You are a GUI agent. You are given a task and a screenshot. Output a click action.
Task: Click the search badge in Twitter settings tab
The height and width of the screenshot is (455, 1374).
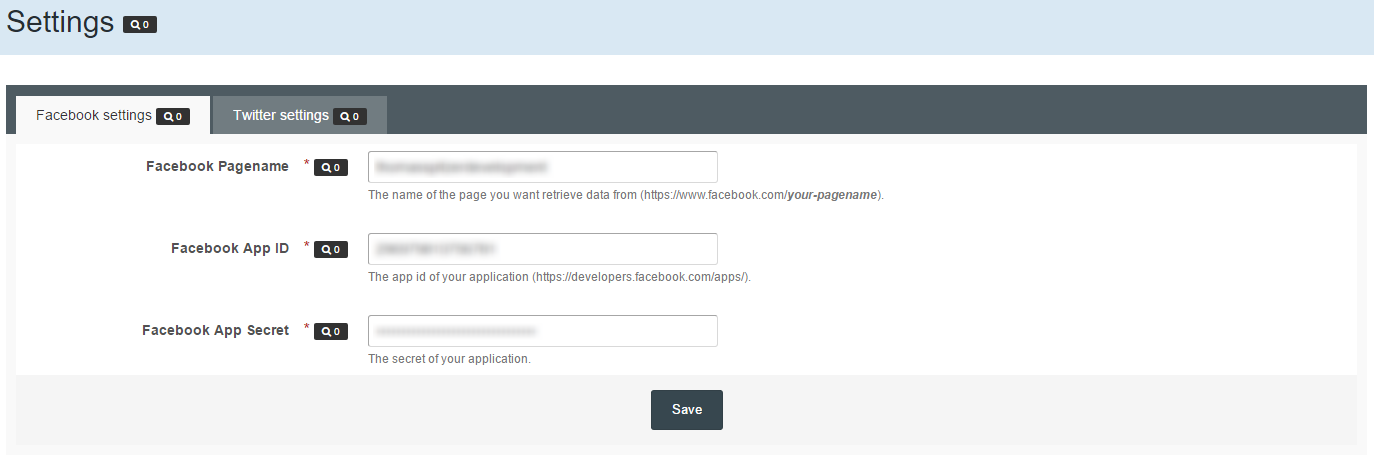(x=350, y=116)
